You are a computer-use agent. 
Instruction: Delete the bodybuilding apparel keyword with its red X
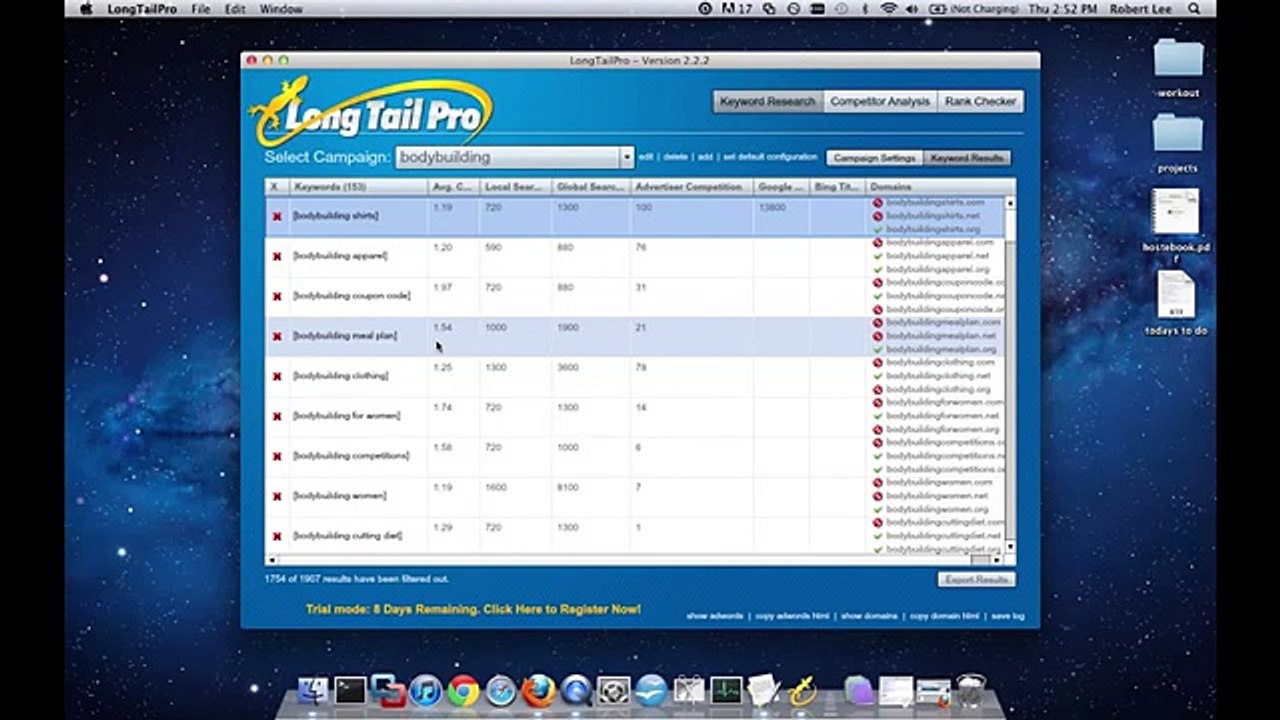click(x=277, y=256)
